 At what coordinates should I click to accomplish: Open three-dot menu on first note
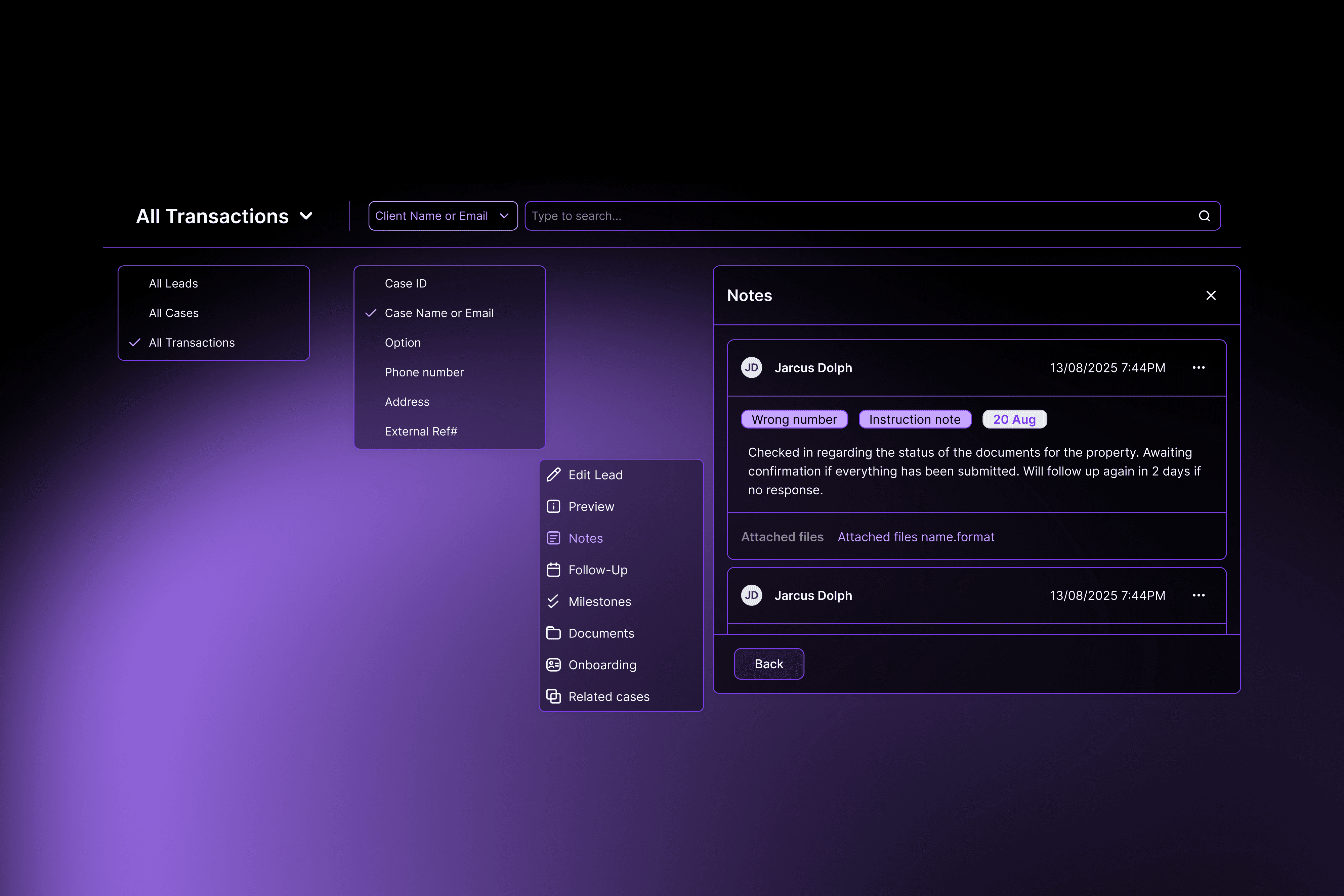tap(1198, 367)
